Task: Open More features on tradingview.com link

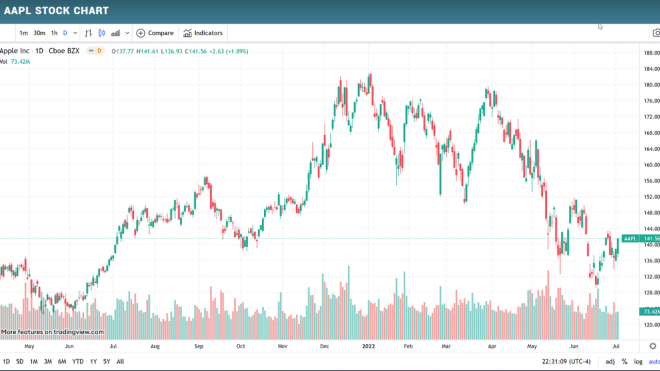Action: 52,332
